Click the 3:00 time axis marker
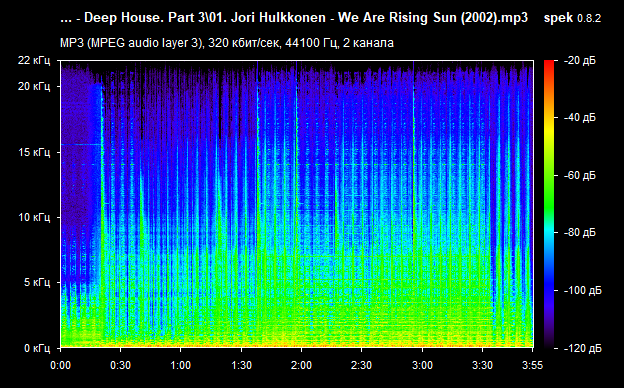The height and width of the screenshot is (388, 624). (422, 365)
